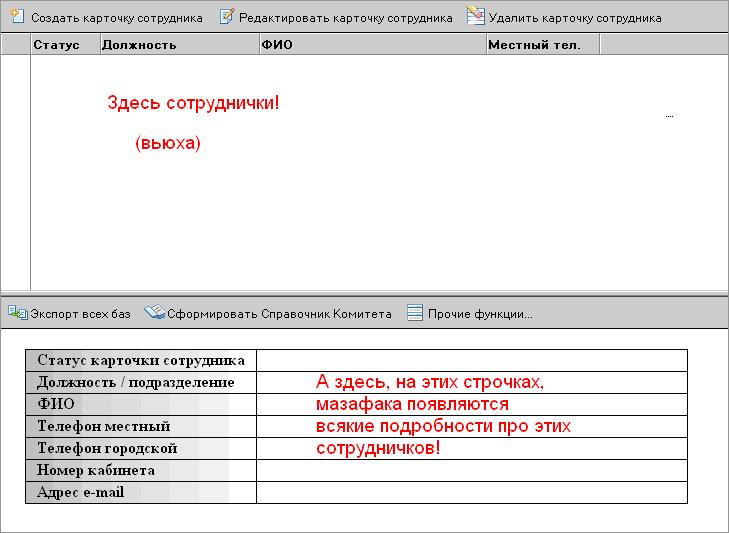Click the Номер кабинета row label
Image resolution: width=729 pixels, height=533 pixels.
pos(96,470)
